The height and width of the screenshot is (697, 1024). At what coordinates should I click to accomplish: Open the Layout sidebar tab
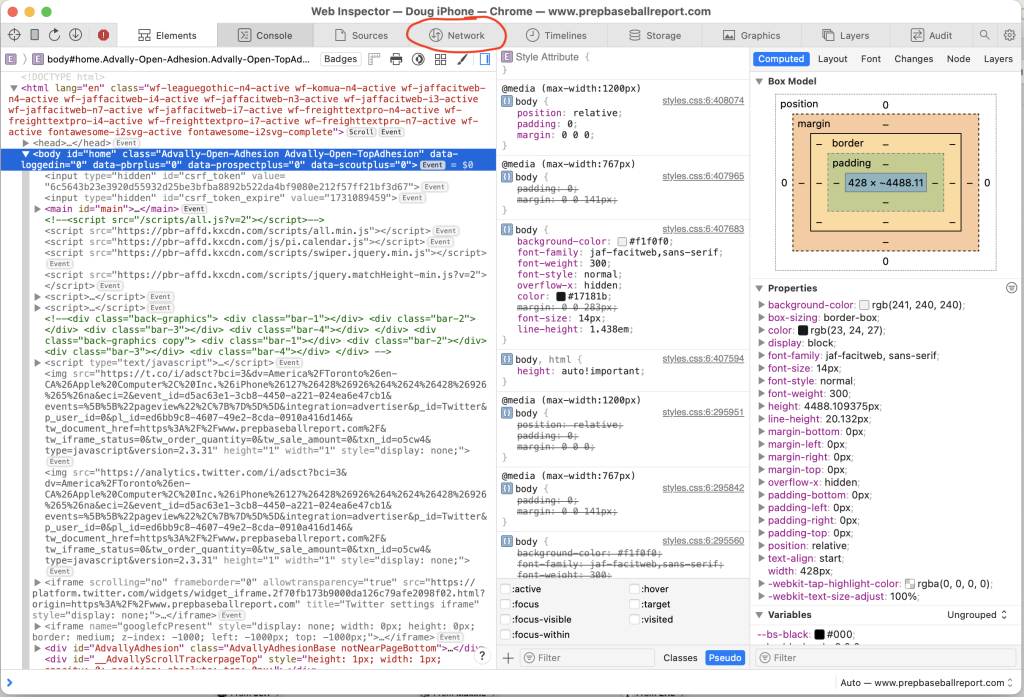click(833, 59)
